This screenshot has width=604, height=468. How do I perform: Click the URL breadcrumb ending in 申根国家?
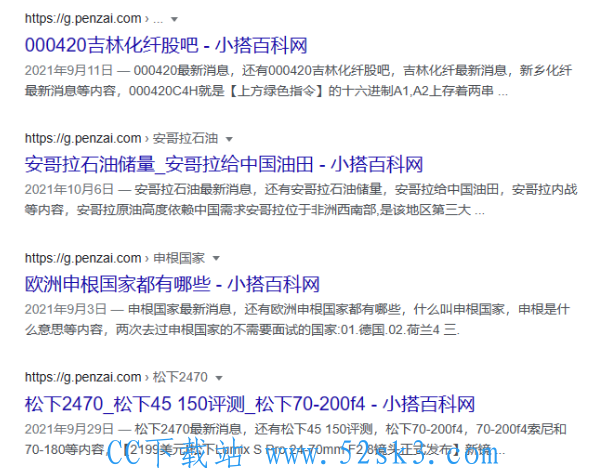(x=115, y=258)
